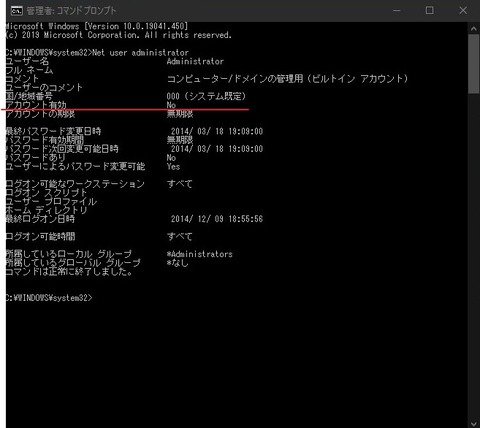
Task: Click the label ホーム ディレクトリ
Action: tap(46, 210)
